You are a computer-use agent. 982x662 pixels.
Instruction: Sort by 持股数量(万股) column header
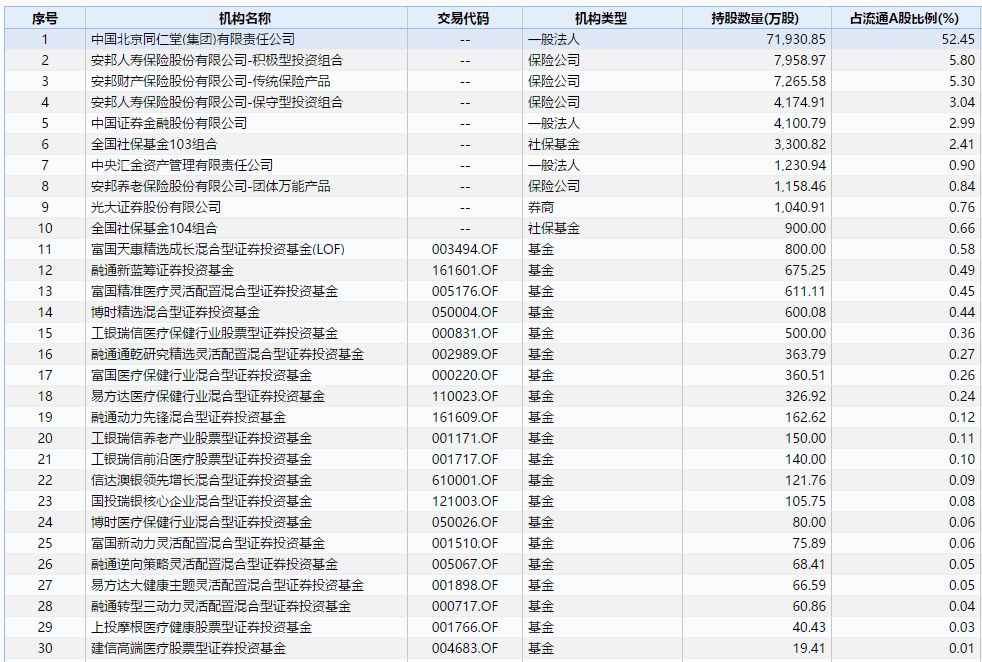tap(756, 19)
